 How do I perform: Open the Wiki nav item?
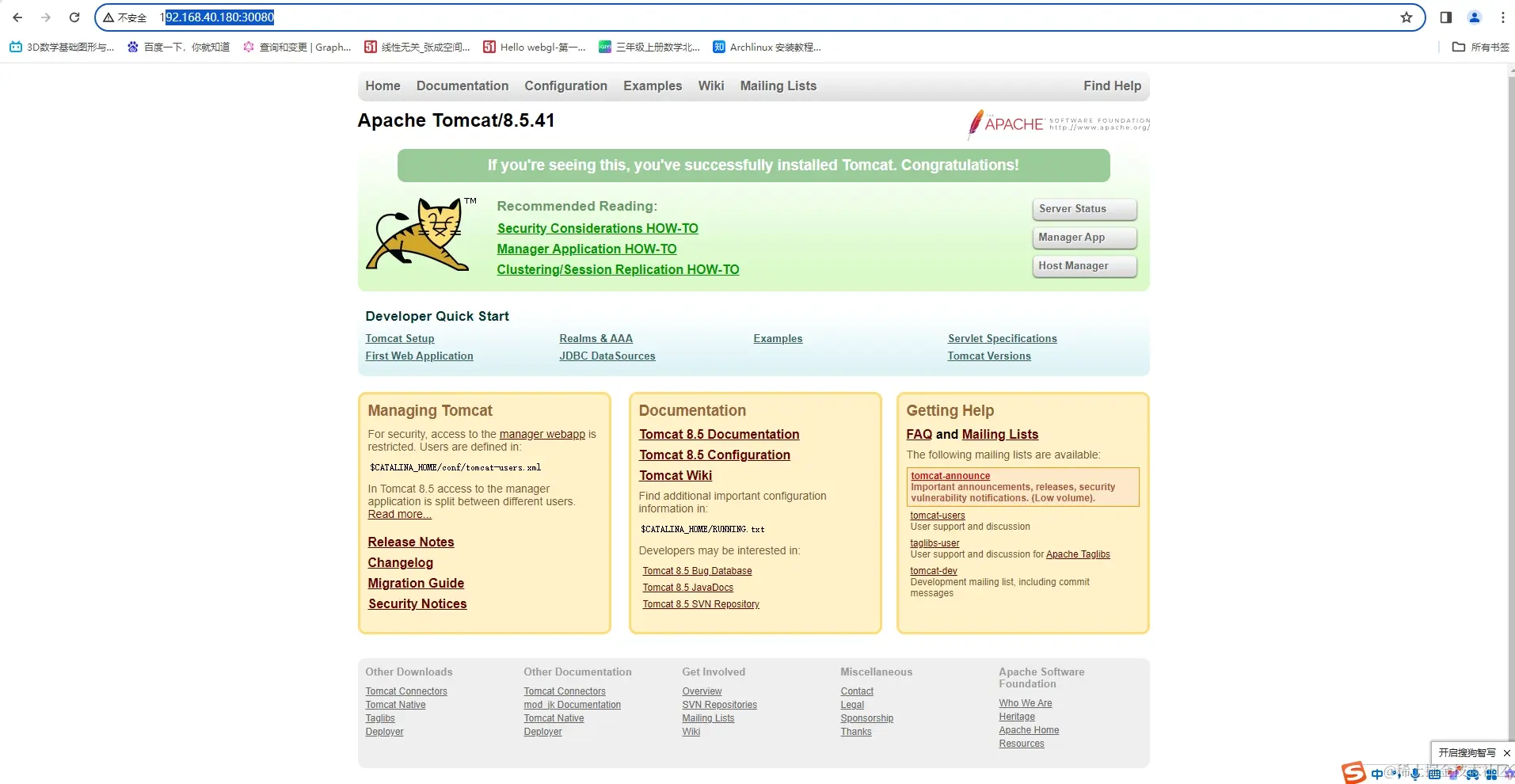pyautogui.click(x=711, y=86)
